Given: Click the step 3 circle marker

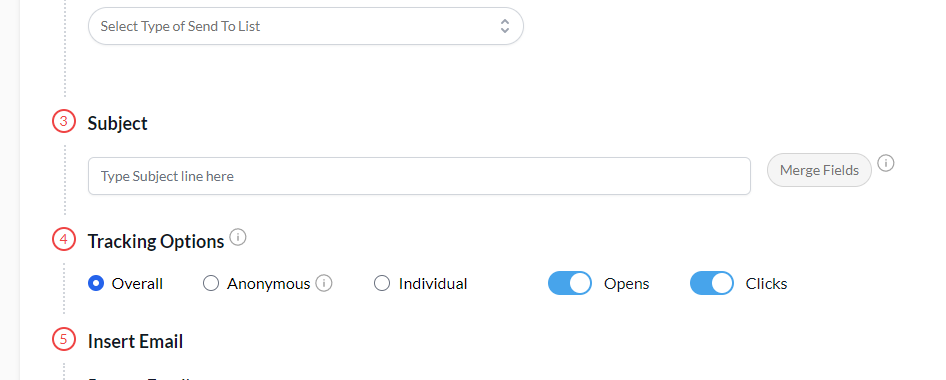Looking at the screenshot, I should click(64, 122).
